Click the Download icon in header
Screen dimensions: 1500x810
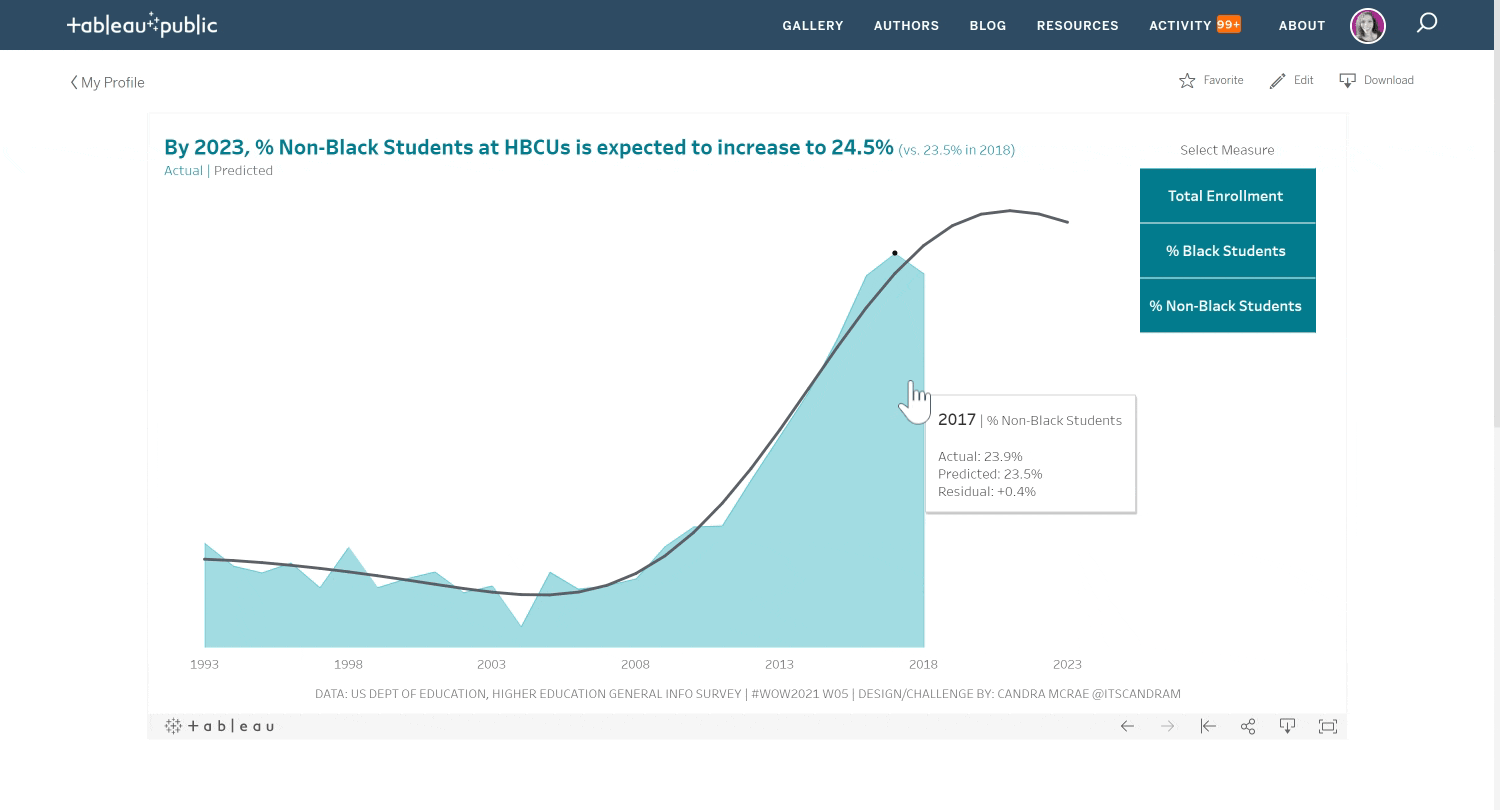[1347, 81]
